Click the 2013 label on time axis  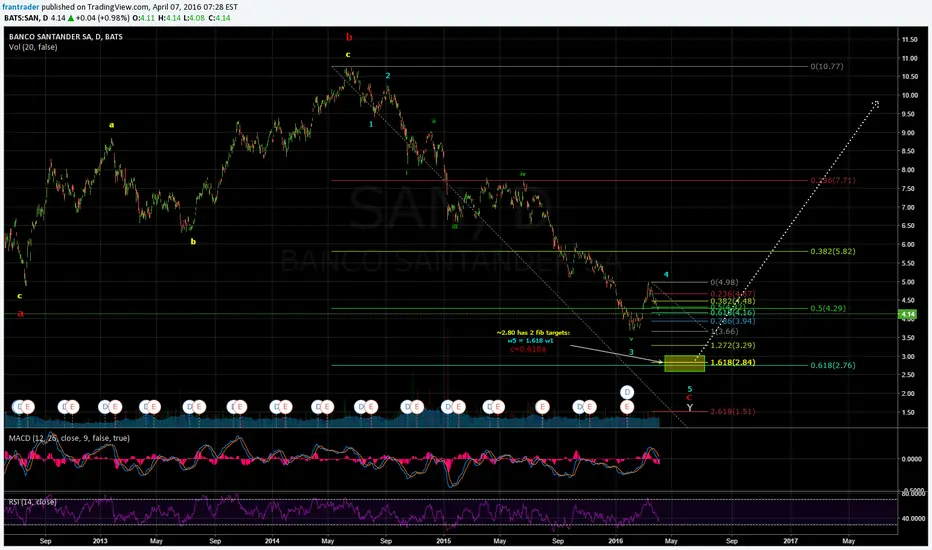coord(100,540)
